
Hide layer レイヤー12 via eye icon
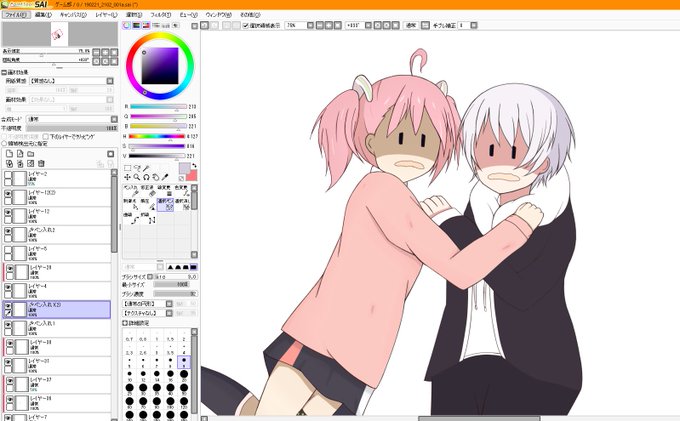[8, 212]
